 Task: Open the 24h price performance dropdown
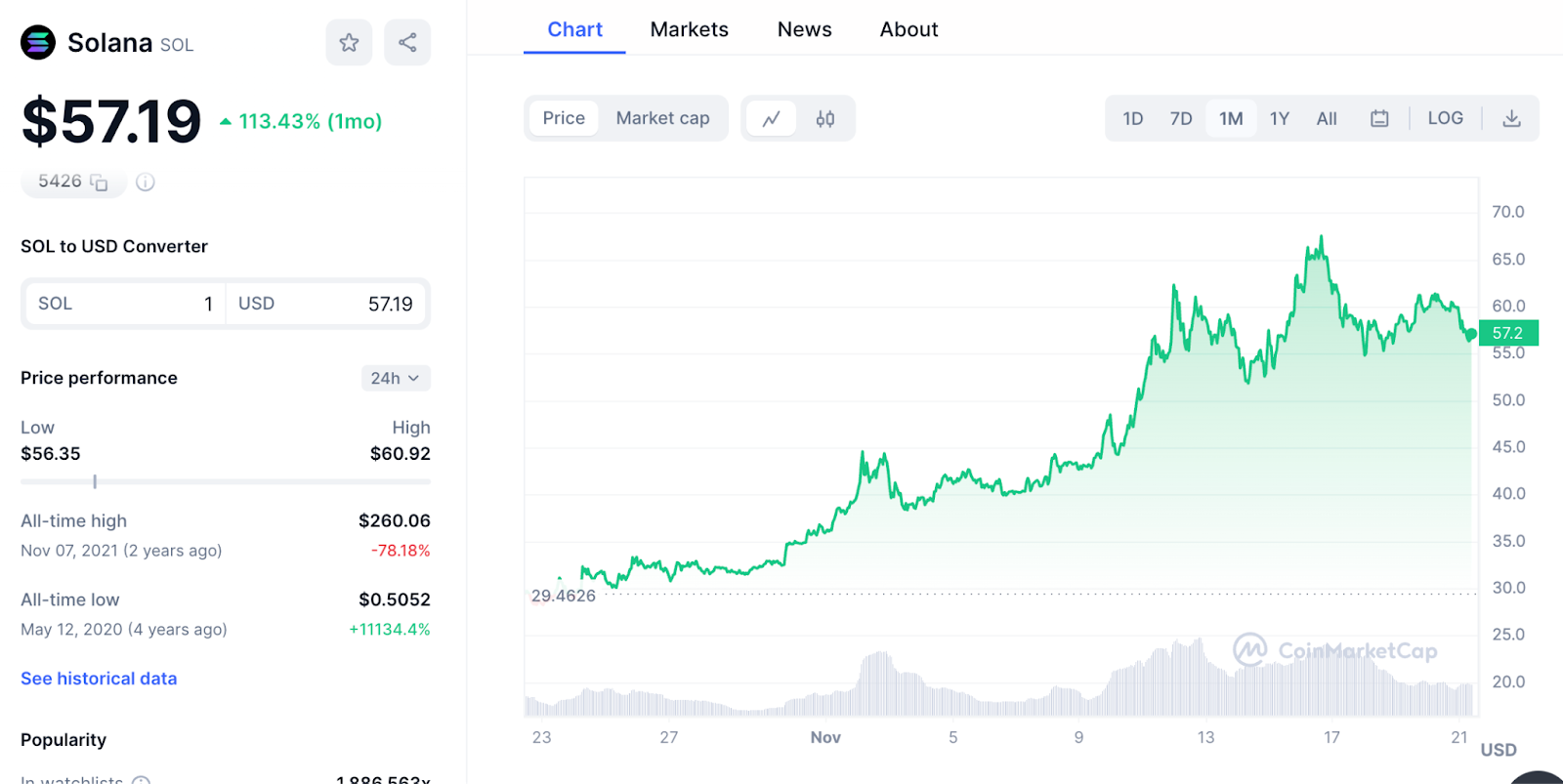click(x=396, y=378)
